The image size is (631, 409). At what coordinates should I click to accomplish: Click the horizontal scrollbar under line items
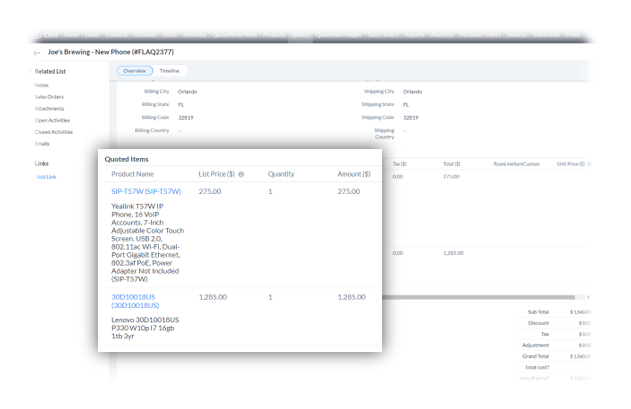(x=480, y=297)
